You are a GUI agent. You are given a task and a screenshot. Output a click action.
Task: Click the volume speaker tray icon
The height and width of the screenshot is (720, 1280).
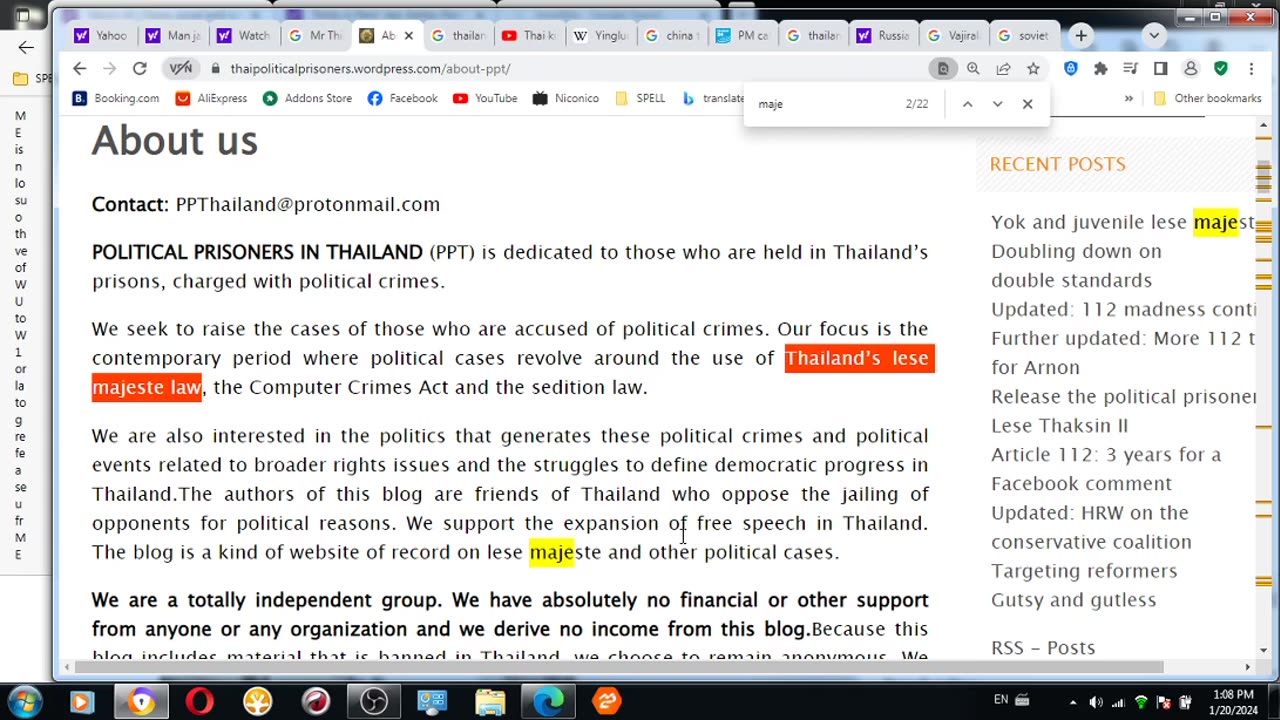click(1096, 702)
